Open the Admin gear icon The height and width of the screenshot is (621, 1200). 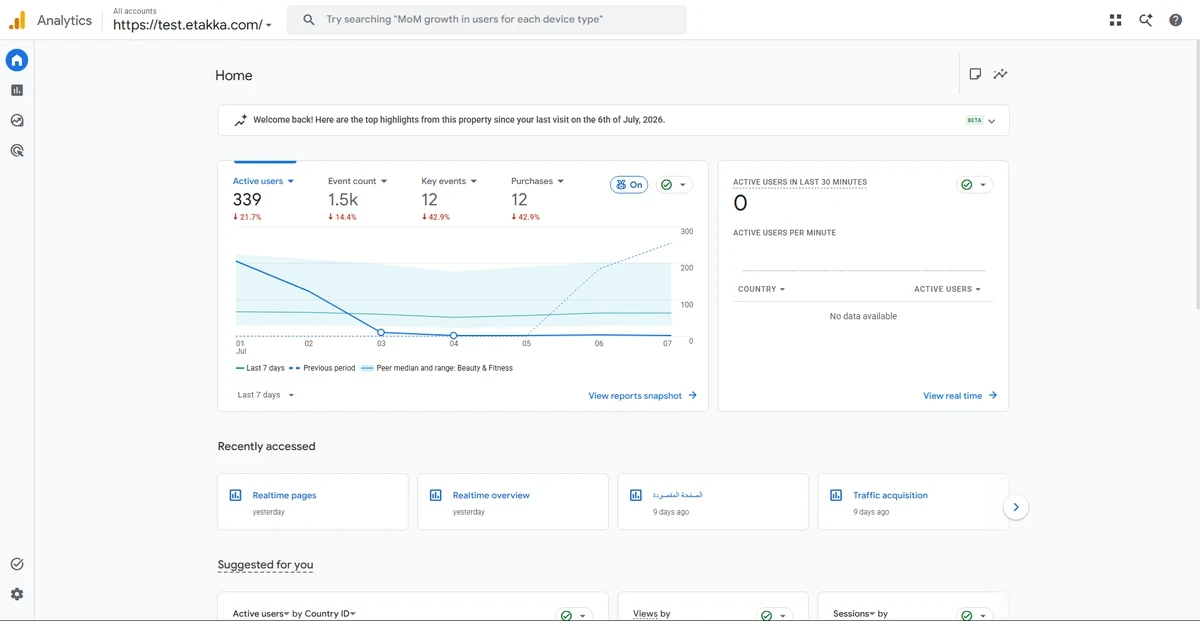tap(17, 594)
